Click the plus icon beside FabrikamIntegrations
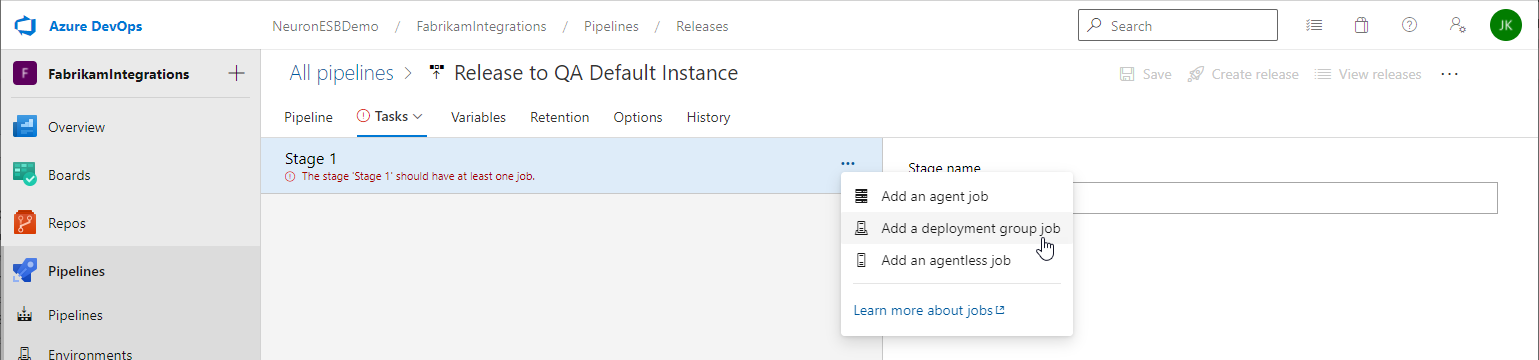The image size is (1539, 360). 236,73
